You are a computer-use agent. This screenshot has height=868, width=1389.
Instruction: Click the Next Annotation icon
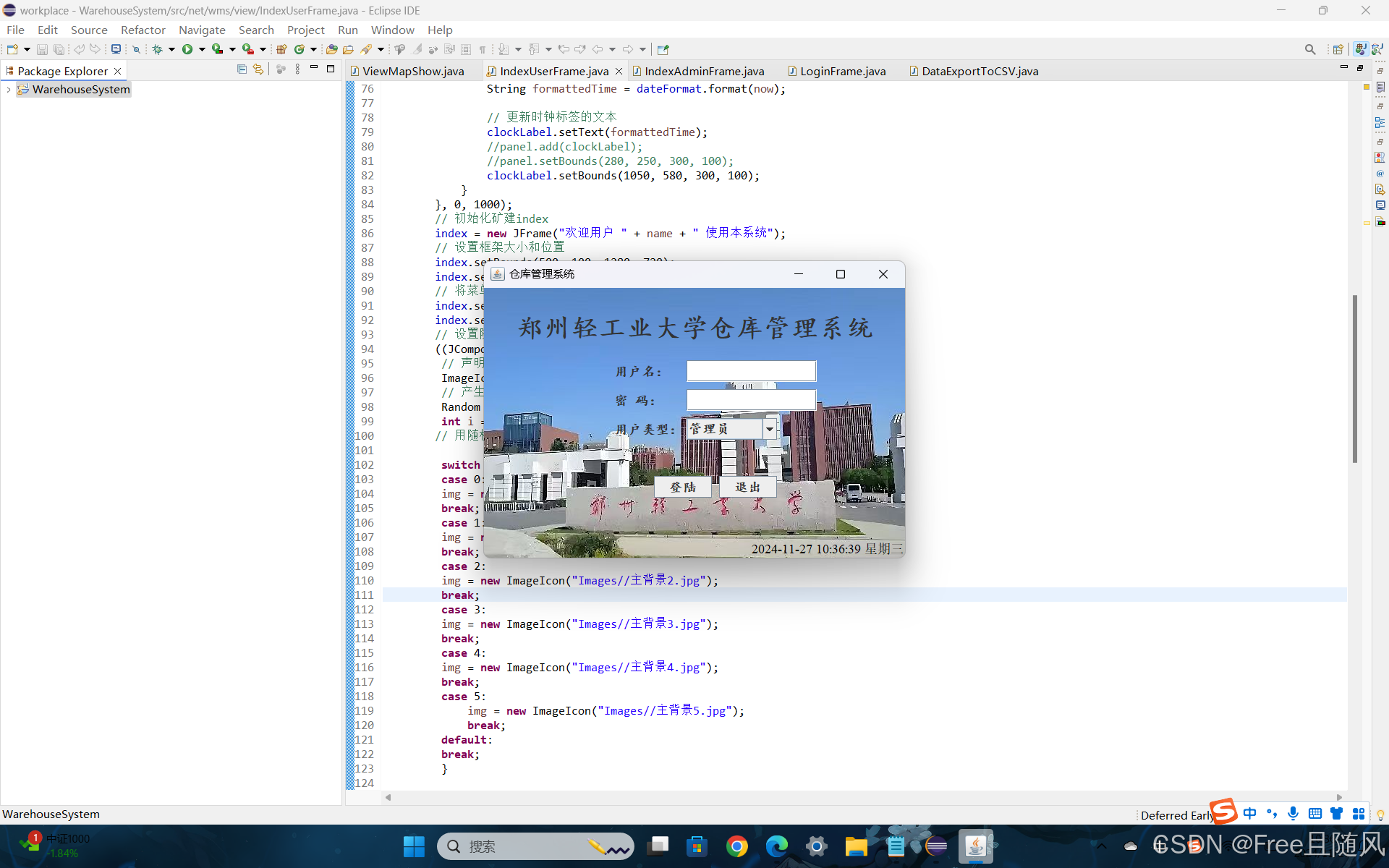[x=504, y=49]
